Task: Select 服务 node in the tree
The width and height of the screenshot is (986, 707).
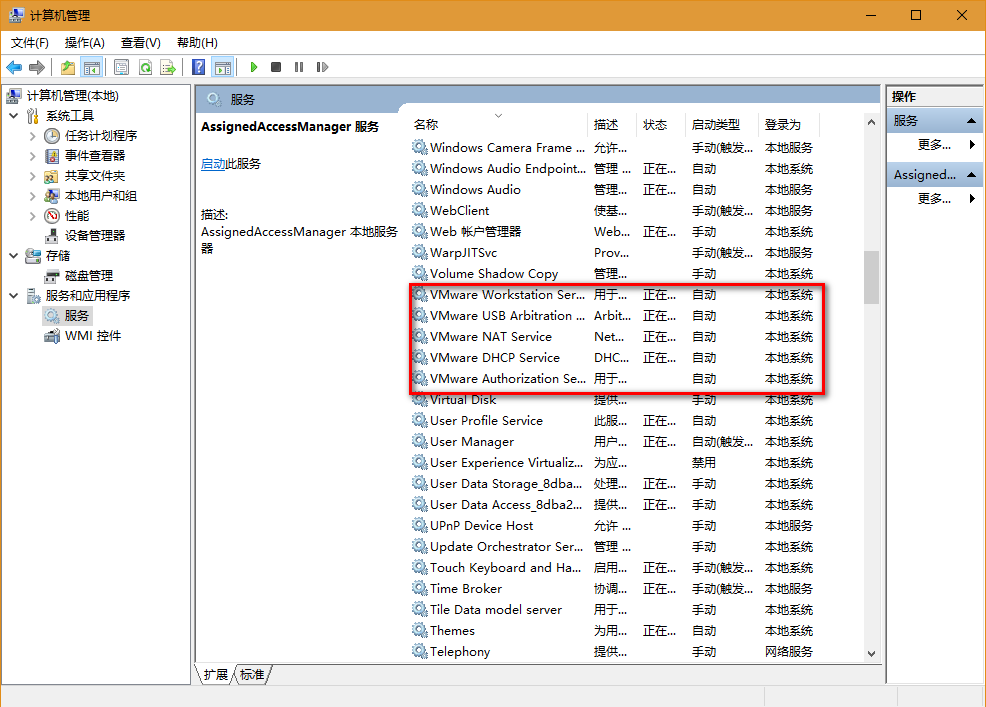Action: [76, 316]
